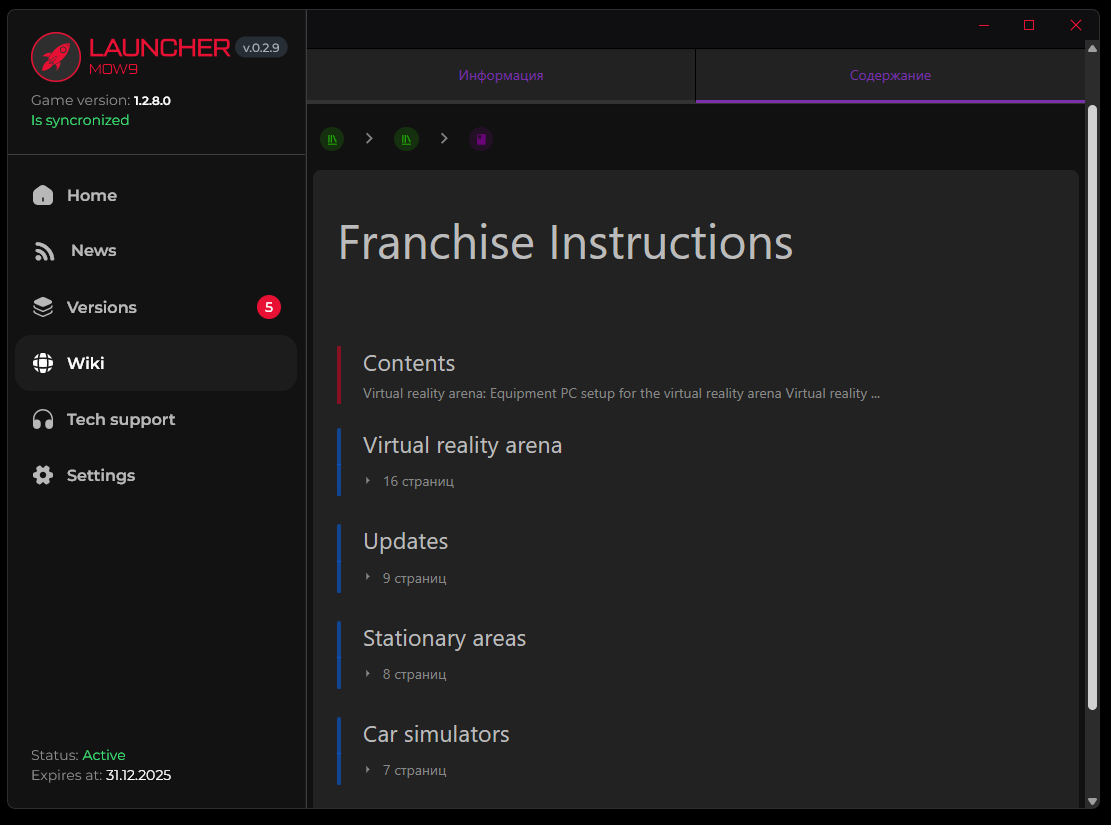Select the Содержание tab
This screenshot has height=825, width=1111.
tap(890, 76)
